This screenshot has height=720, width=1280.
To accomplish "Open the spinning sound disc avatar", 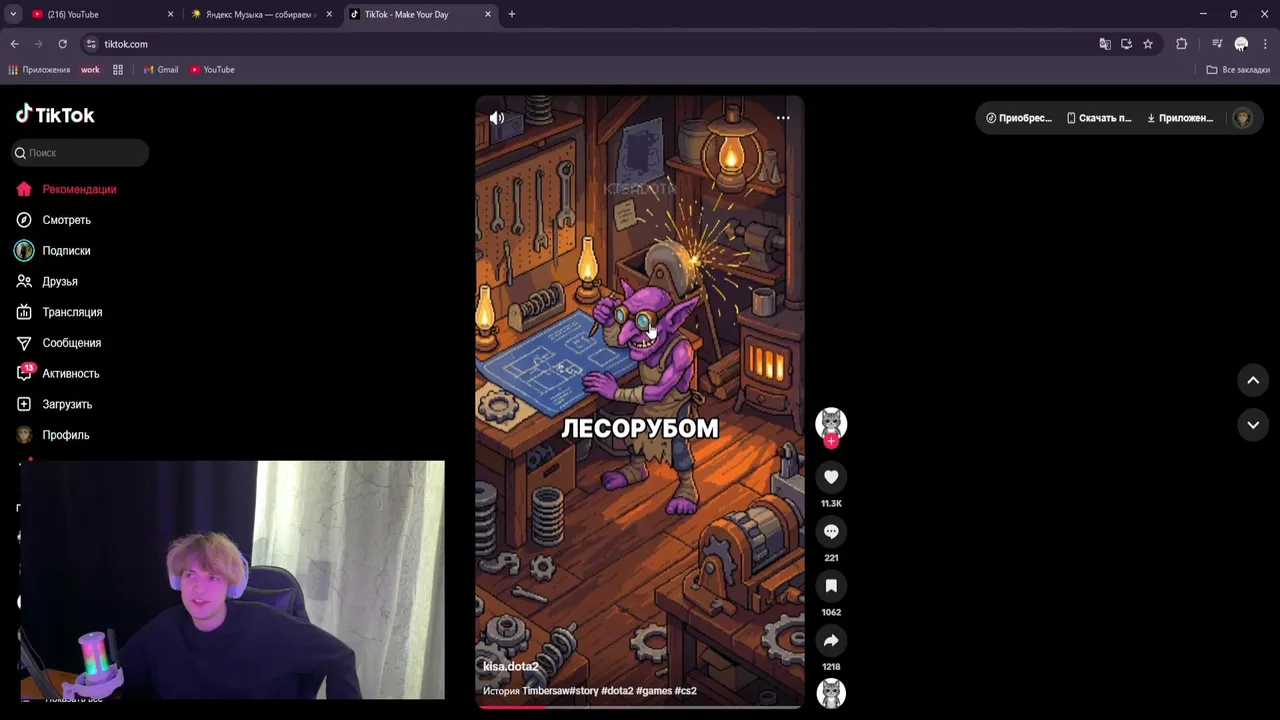I will point(831,693).
